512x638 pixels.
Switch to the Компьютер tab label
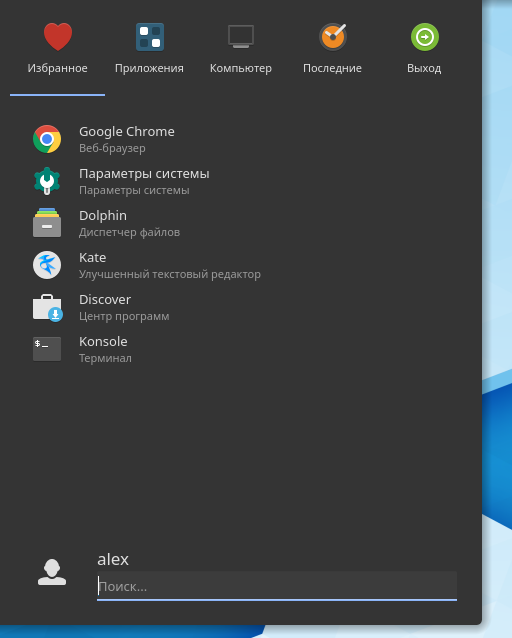point(241,68)
